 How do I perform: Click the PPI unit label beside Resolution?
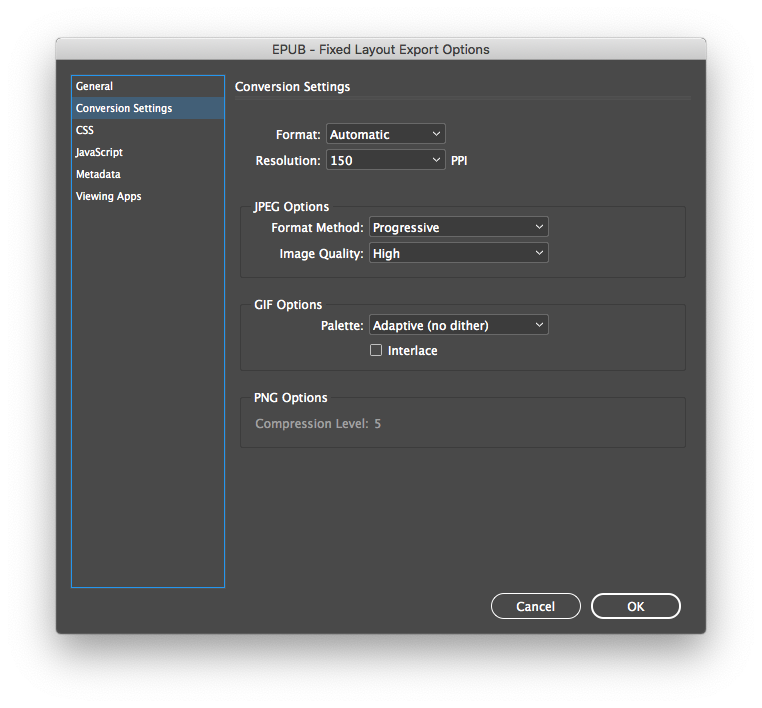pos(459,161)
